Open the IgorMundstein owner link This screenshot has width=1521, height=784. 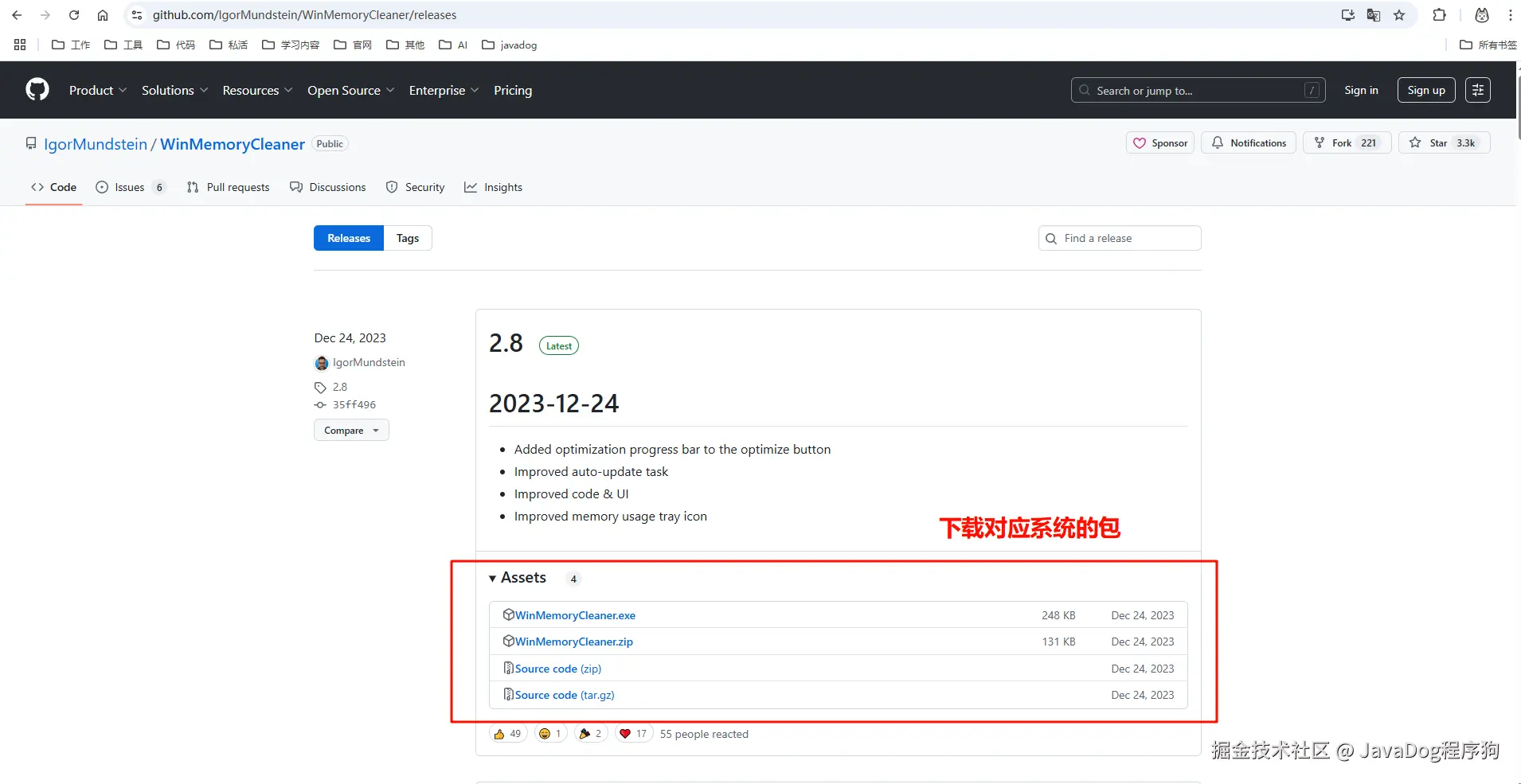pyautogui.click(x=96, y=144)
